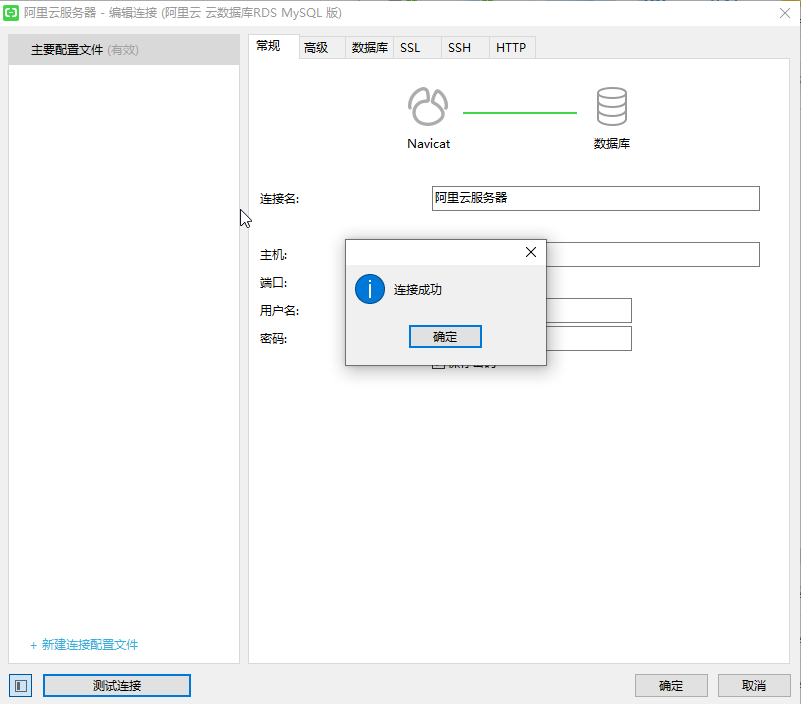The image size is (801, 704).
Task: Click the 主机: label
Action: (x=274, y=254)
